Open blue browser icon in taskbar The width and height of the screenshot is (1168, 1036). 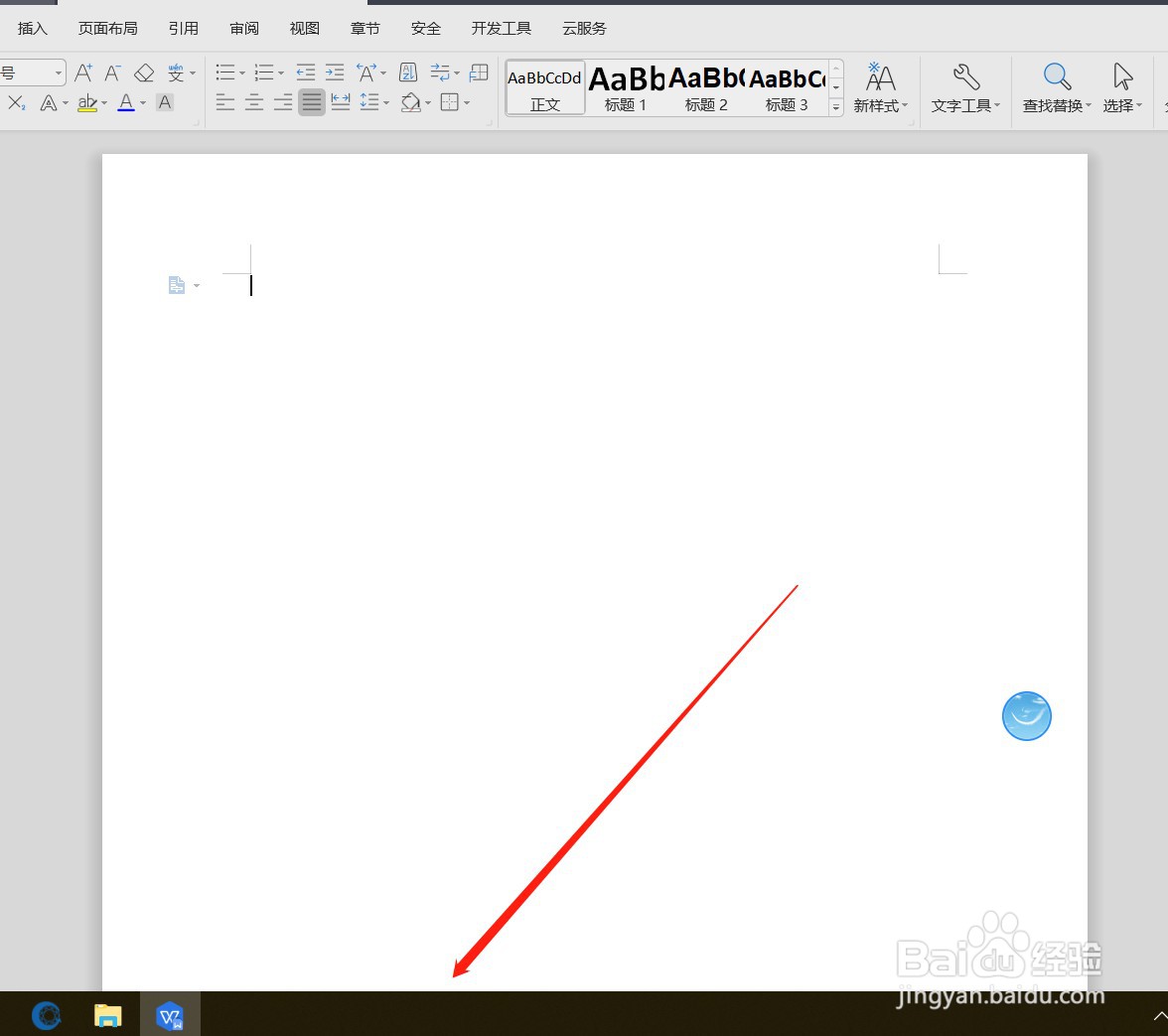pyautogui.click(x=46, y=1015)
